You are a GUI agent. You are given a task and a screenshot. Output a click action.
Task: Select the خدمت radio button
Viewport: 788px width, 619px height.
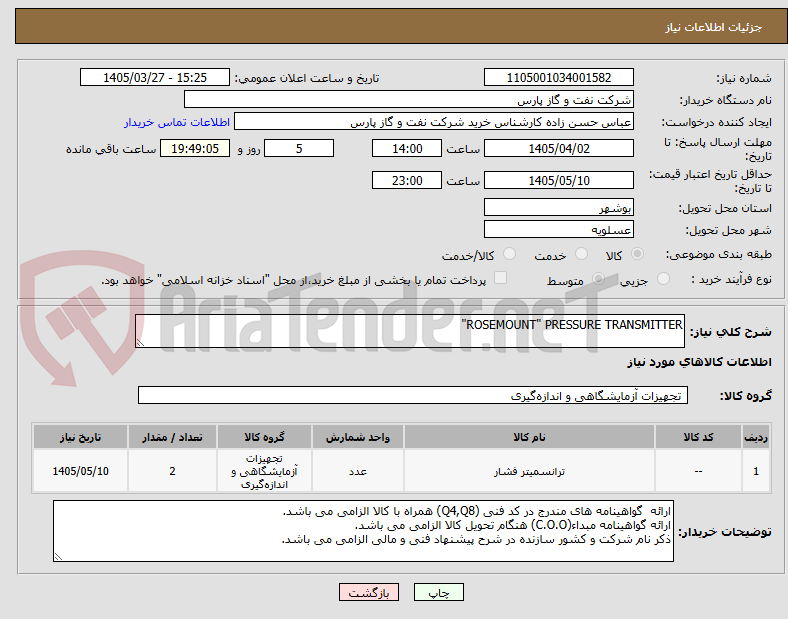[x=581, y=254]
